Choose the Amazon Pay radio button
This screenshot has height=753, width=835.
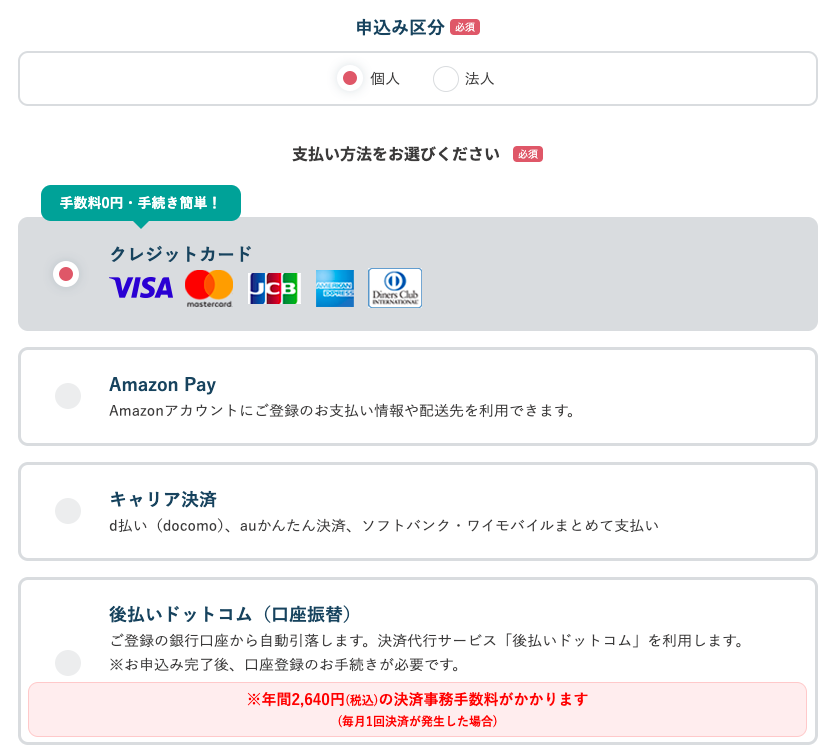click(68, 396)
